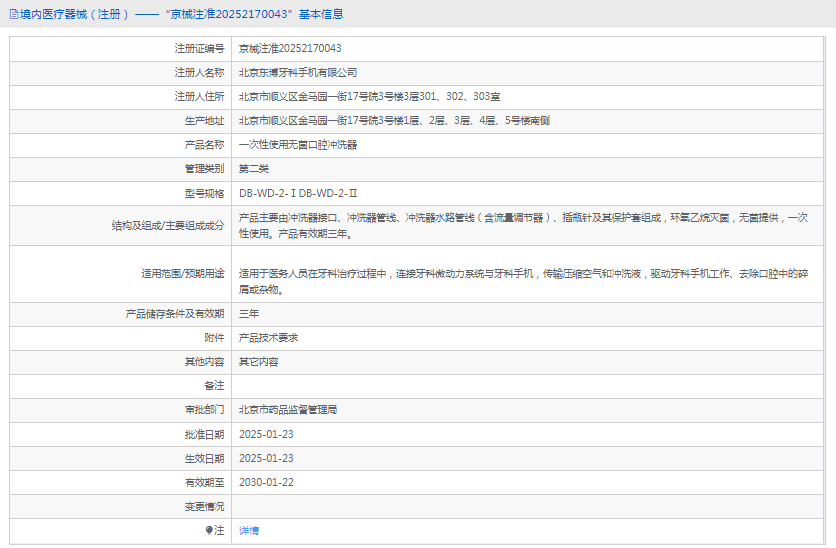Screen dimensions: 836x548
Task: Click the registrant address value cell
Action: (x=369, y=97)
